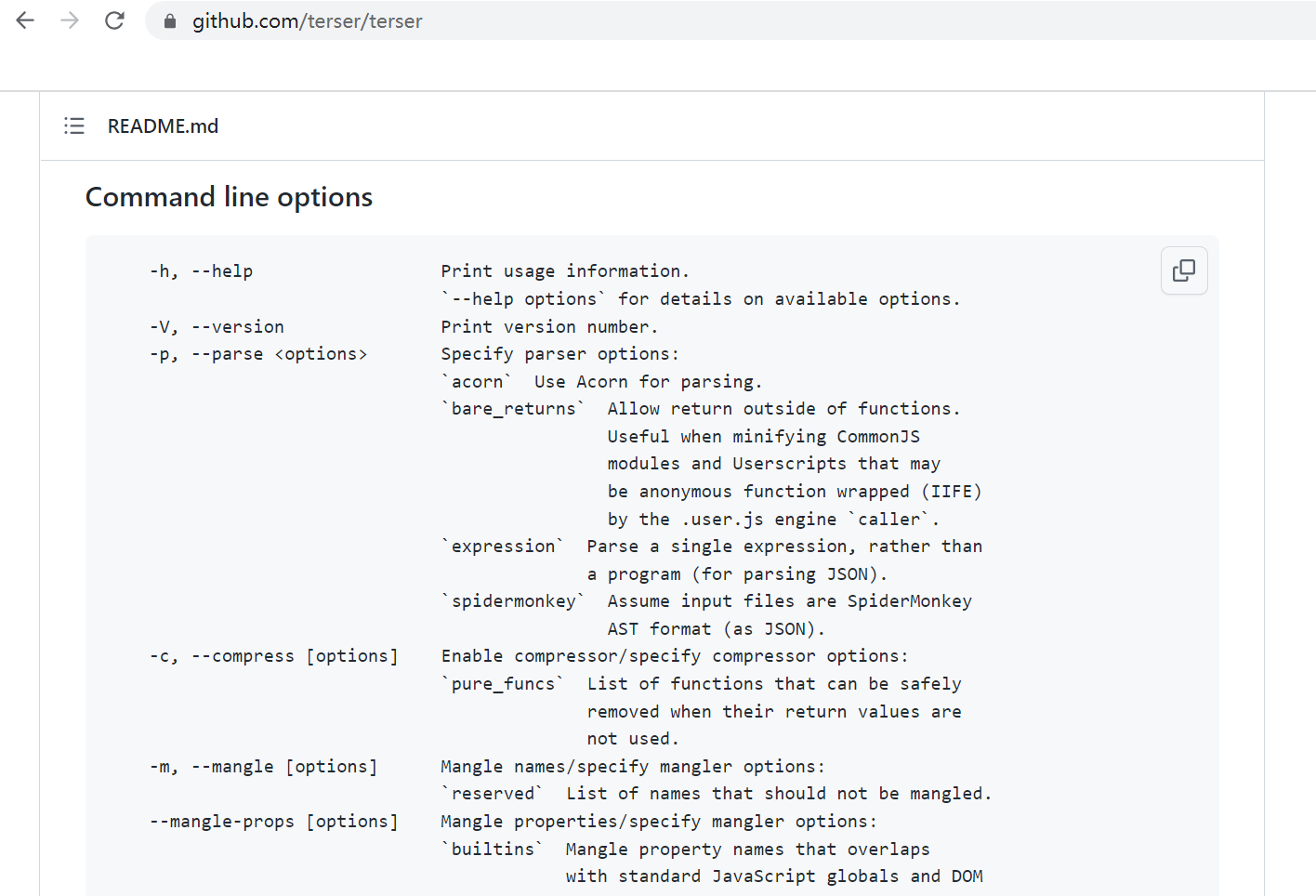This screenshot has height=896, width=1316.
Task: Click 'Print usage information.' description
Action: click(x=565, y=271)
